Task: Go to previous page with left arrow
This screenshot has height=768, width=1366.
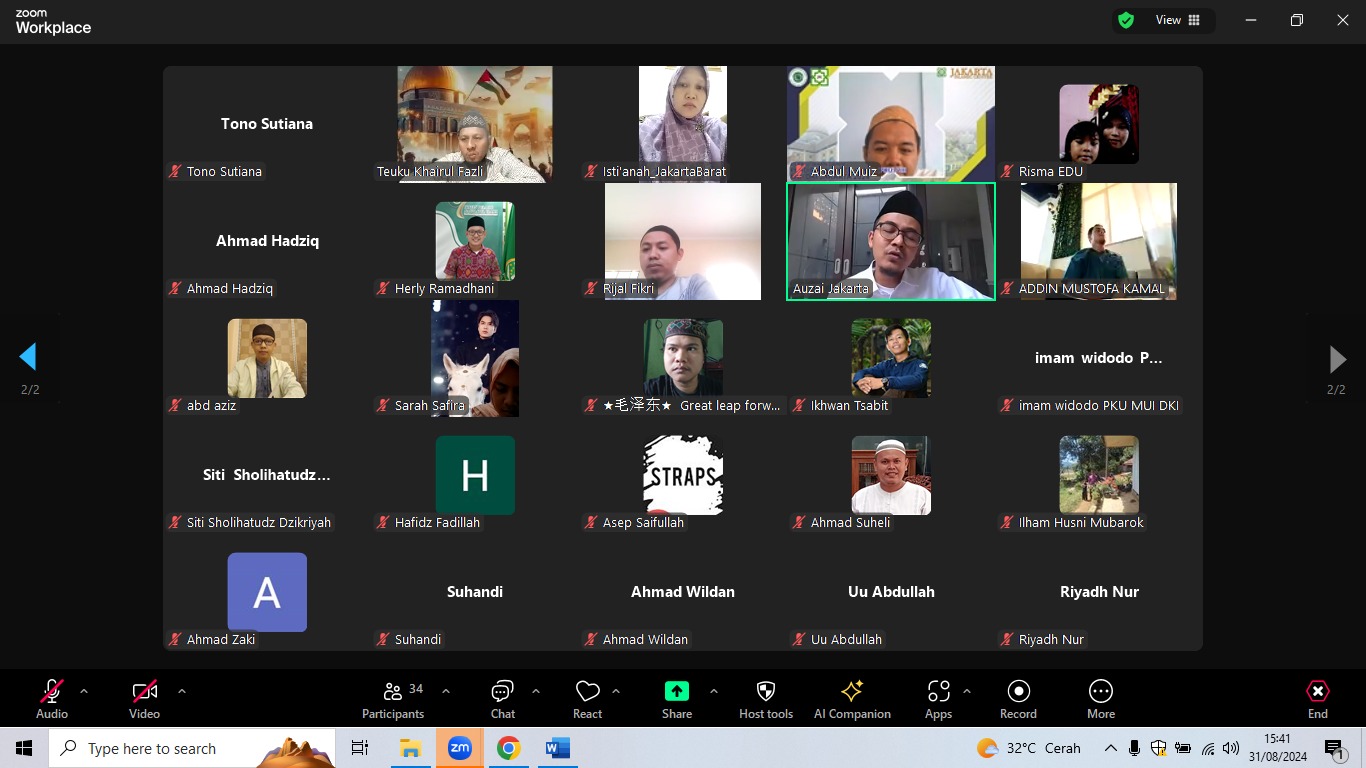Action: tap(28, 357)
